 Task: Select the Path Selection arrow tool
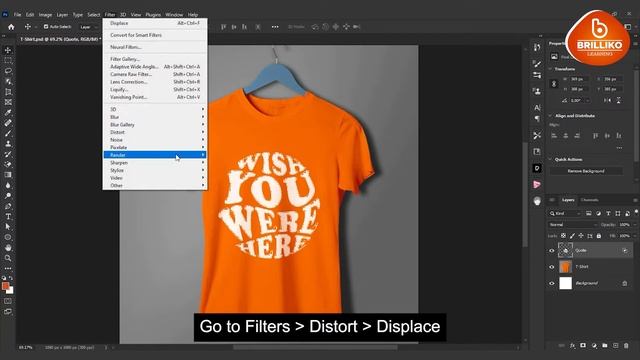8,227
